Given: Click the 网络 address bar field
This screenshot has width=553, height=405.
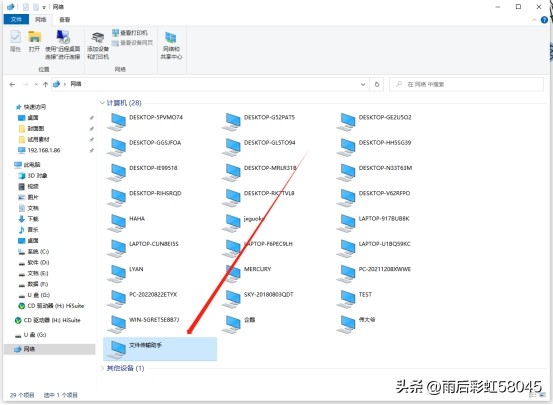Looking at the screenshot, I should click(210, 84).
